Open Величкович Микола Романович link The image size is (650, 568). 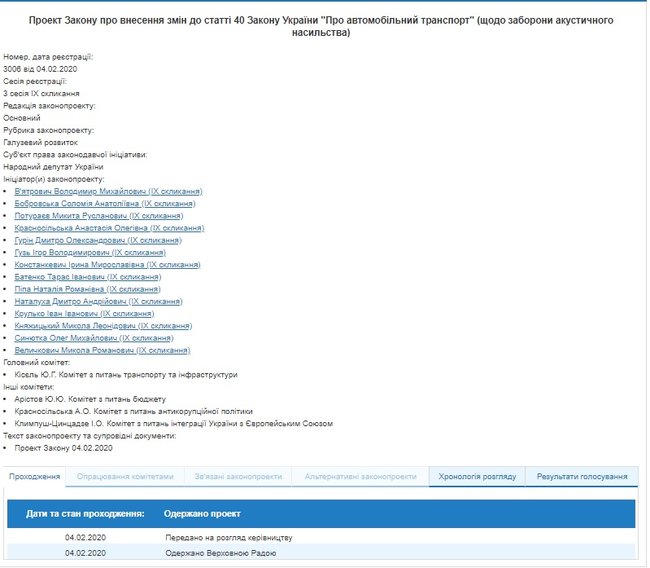coord(102,350)
